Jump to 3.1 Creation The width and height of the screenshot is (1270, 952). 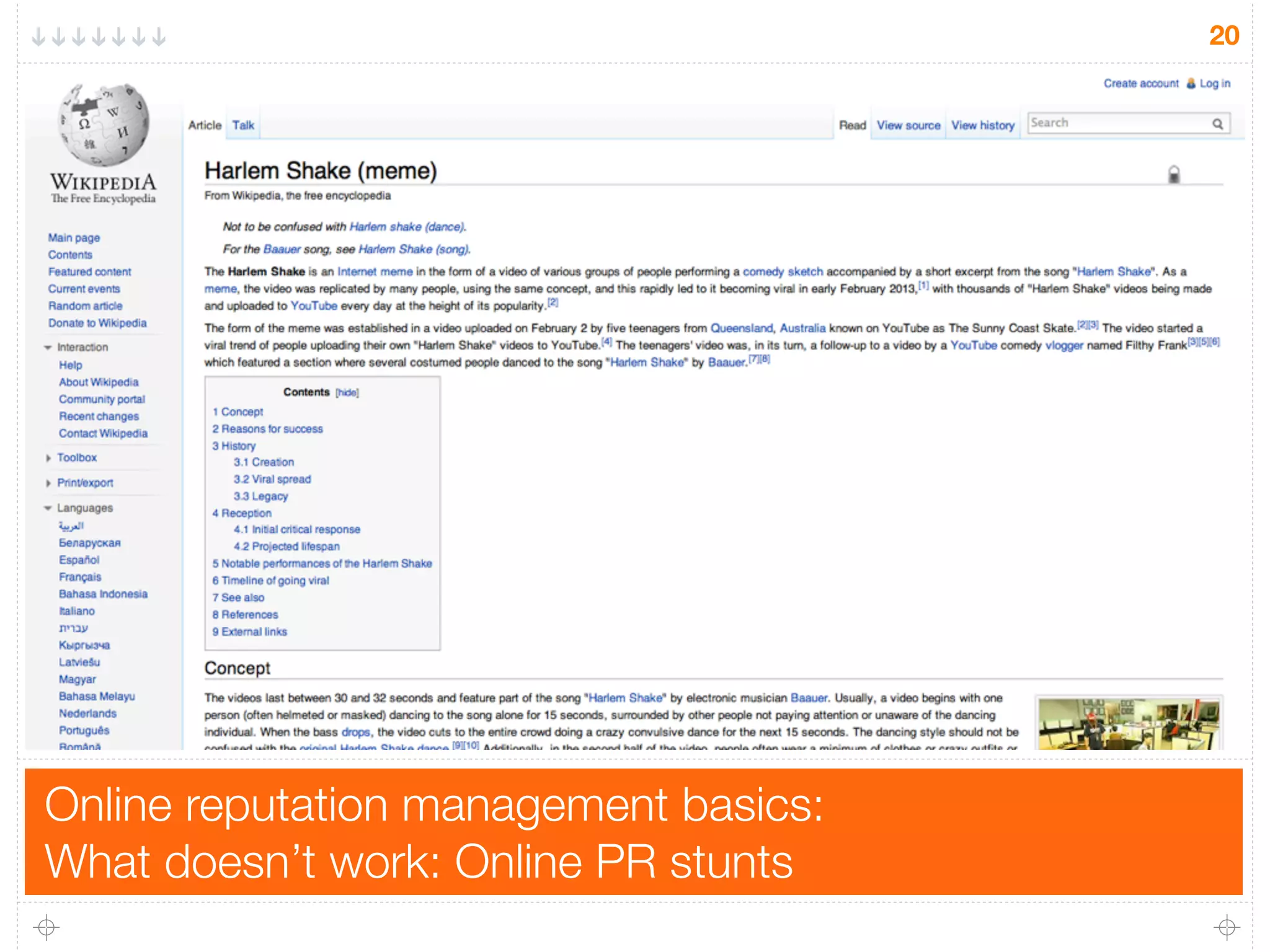tap(264, 462)
